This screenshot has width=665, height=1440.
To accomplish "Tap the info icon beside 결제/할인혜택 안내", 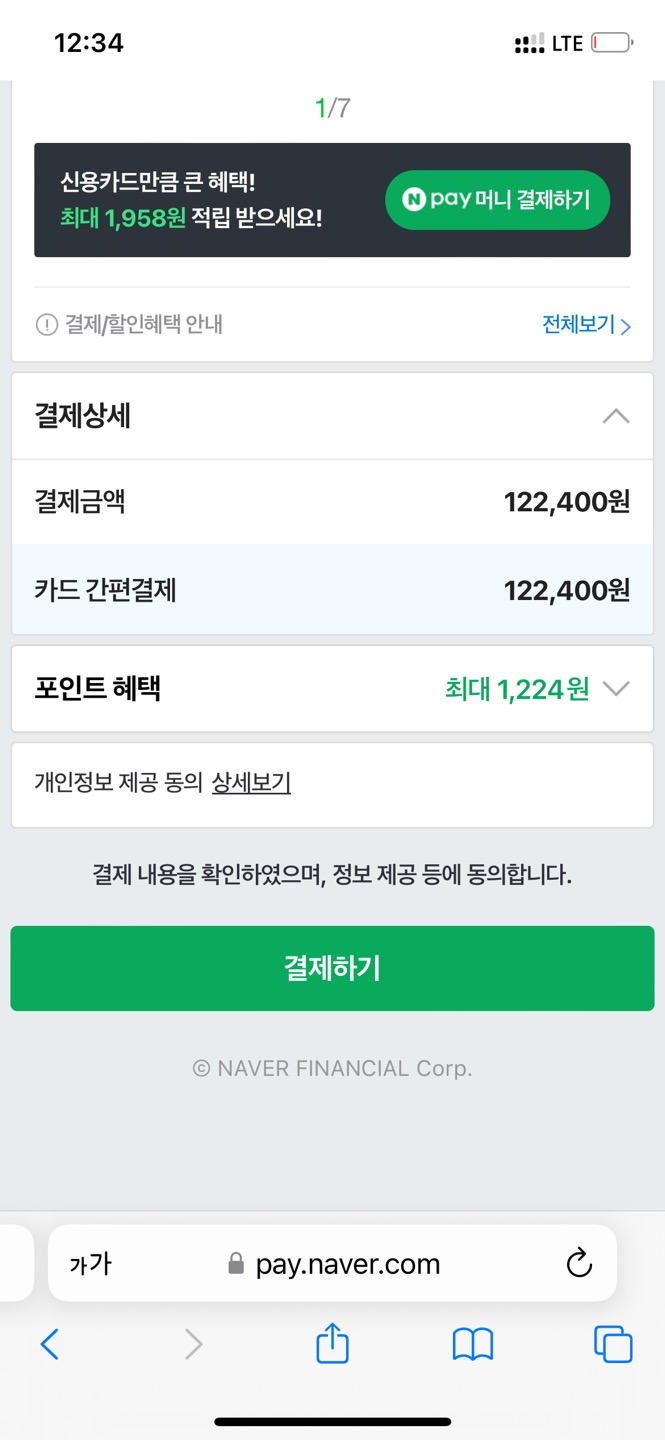I will click(46, 325).
